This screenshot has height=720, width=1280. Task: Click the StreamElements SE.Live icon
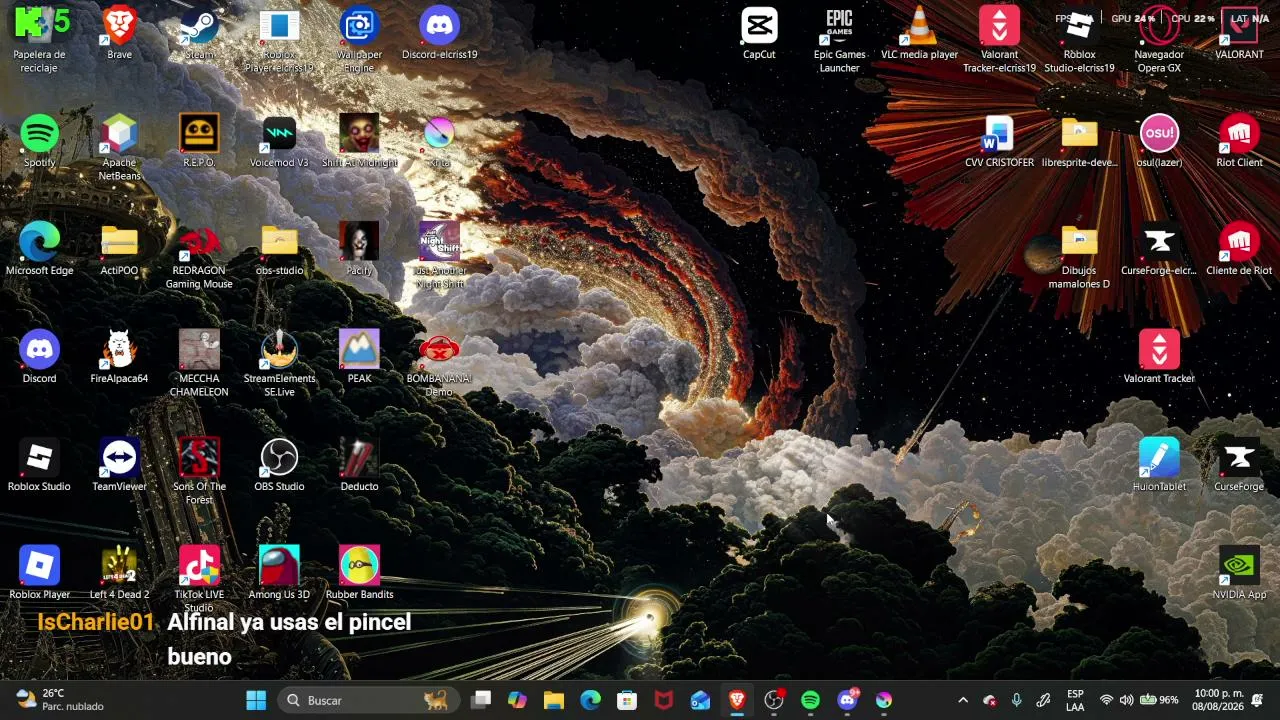(279, 364)
